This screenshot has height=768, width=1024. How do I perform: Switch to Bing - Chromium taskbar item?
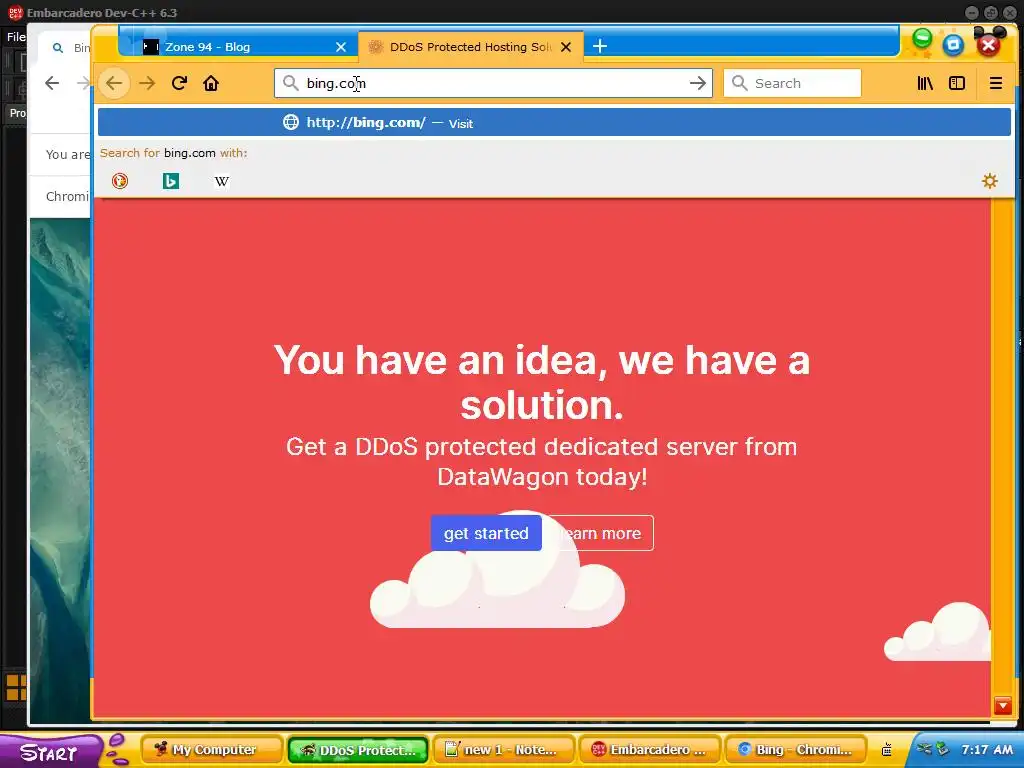pyautogui.click(x=795, y=750)
